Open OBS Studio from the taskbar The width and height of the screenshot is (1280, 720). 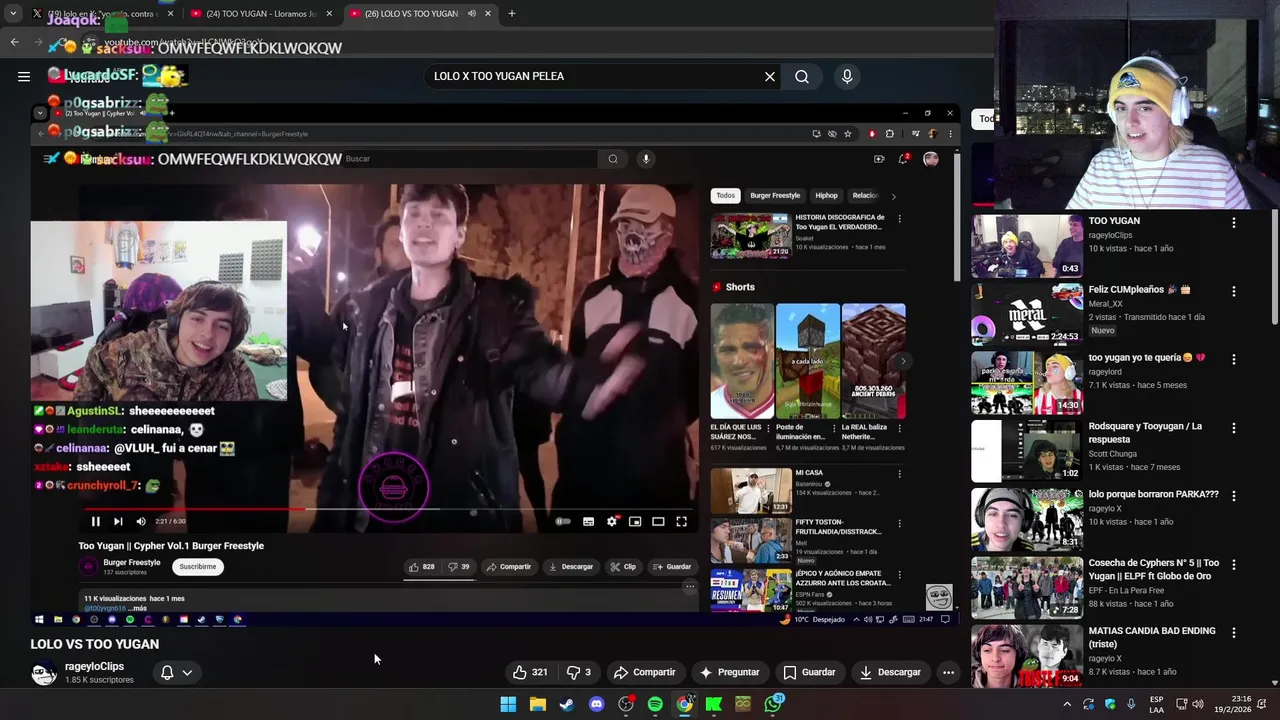click(626, 704)
